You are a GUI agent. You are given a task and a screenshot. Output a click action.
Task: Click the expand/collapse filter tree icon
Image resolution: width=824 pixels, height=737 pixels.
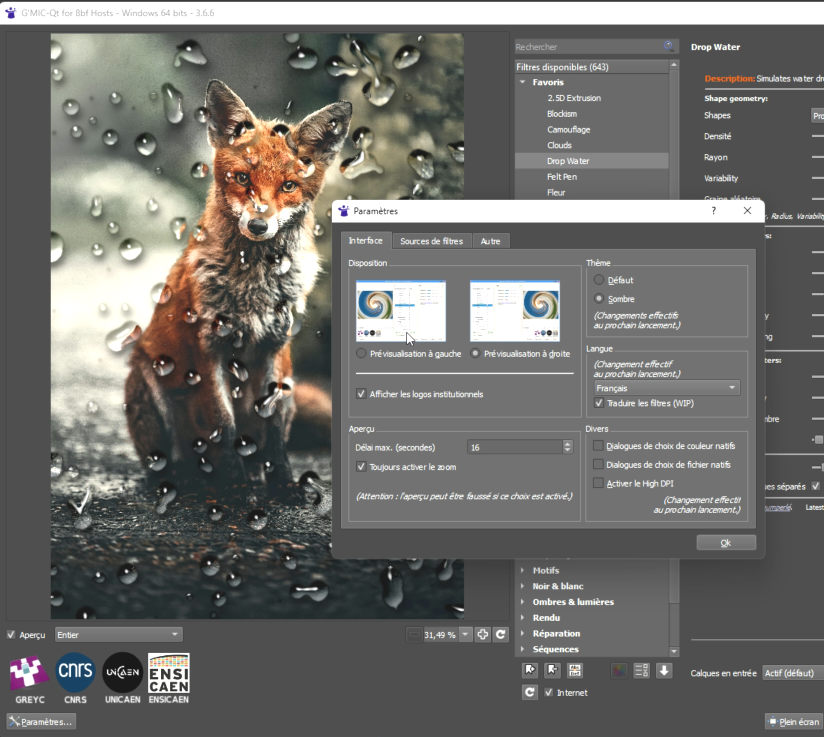point(642,670)
